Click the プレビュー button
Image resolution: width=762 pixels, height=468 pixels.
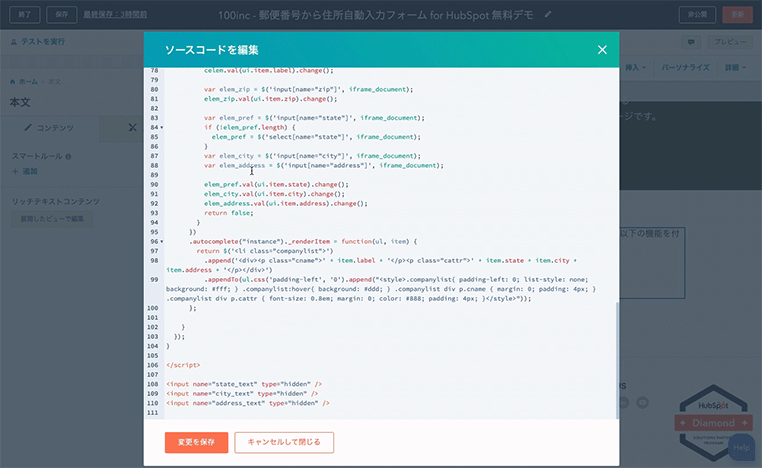730,42
